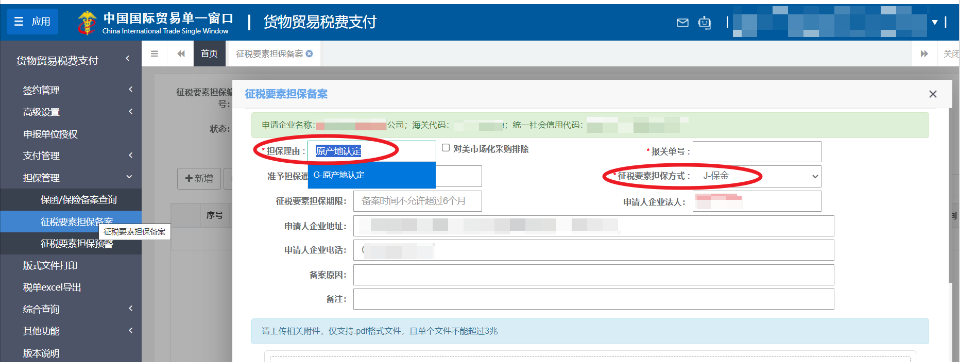Expand the 其他功能 sidebar menu
This screenshot has width=960, height=362.
tap(71, 331)
